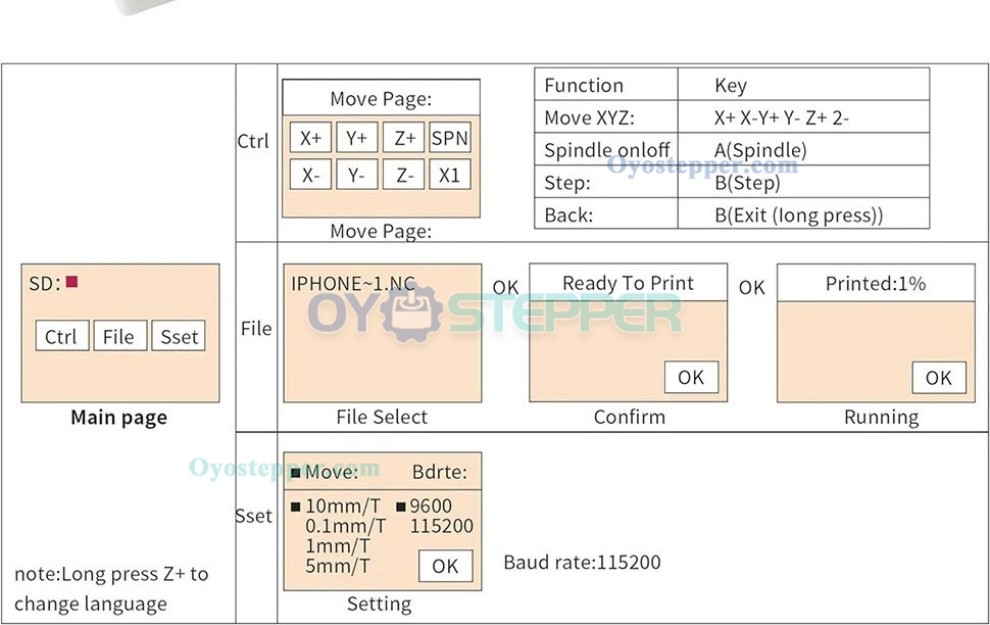Open File from the main page
Image resolution: width=990 pixels, height=625 pixels.
click(x=120, y=335)
